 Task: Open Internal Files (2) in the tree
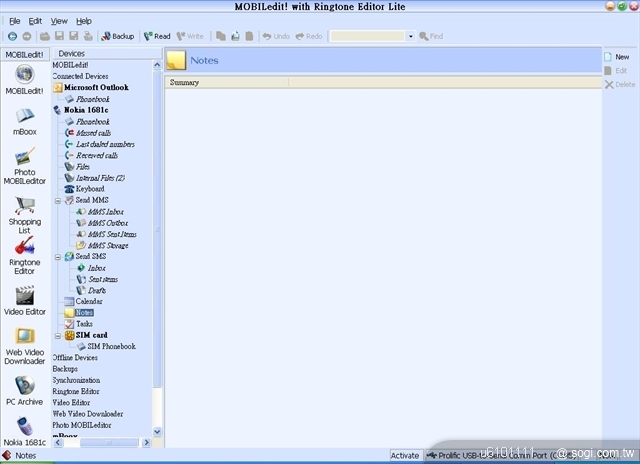coord(100,178)
